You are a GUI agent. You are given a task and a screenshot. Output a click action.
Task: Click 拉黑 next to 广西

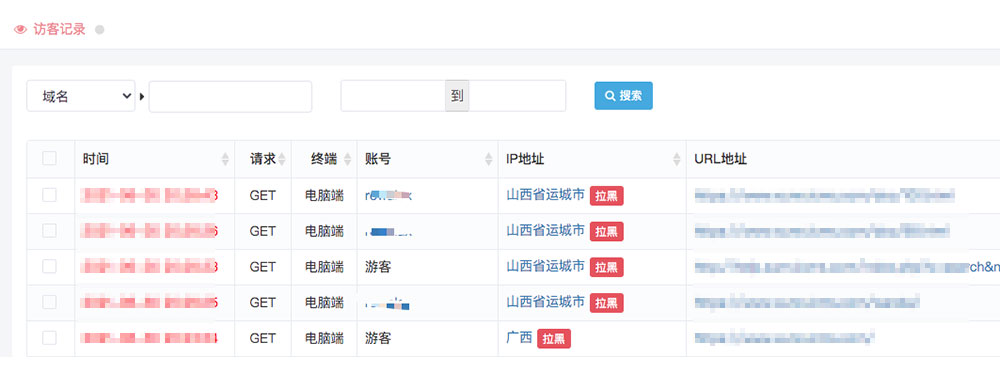pos(554,339)
